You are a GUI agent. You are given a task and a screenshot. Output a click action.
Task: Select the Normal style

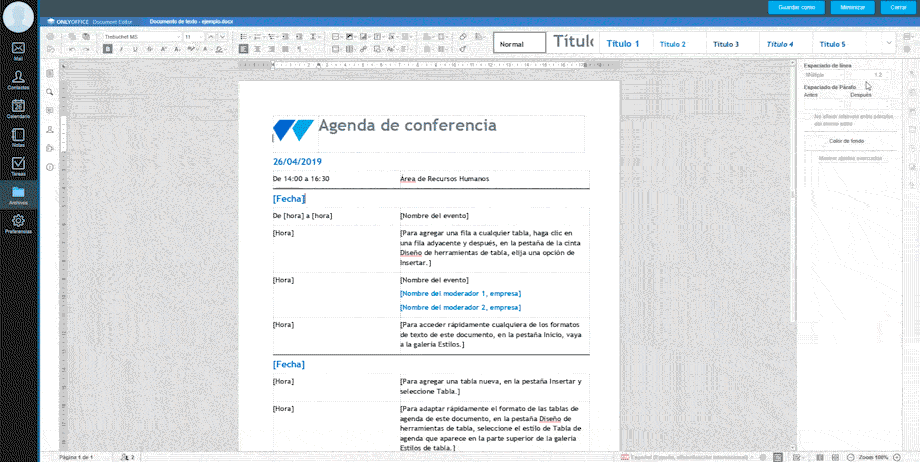tap(519, 43)
